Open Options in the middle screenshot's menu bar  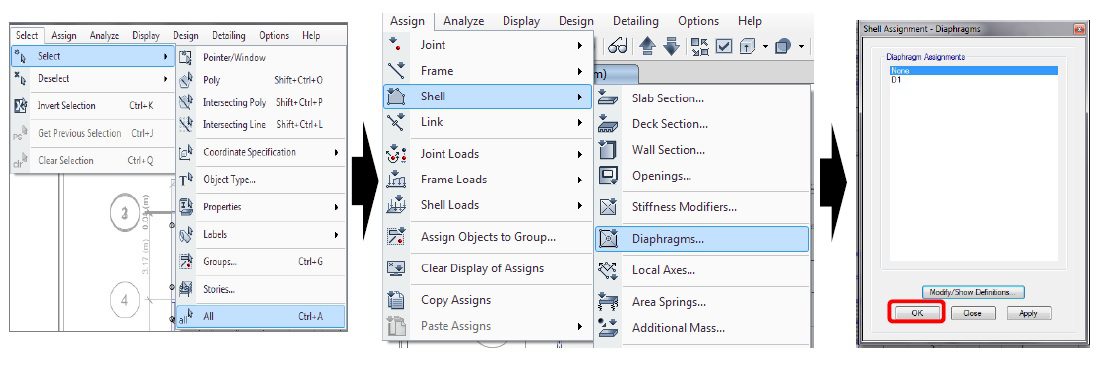tap(698, 21)
